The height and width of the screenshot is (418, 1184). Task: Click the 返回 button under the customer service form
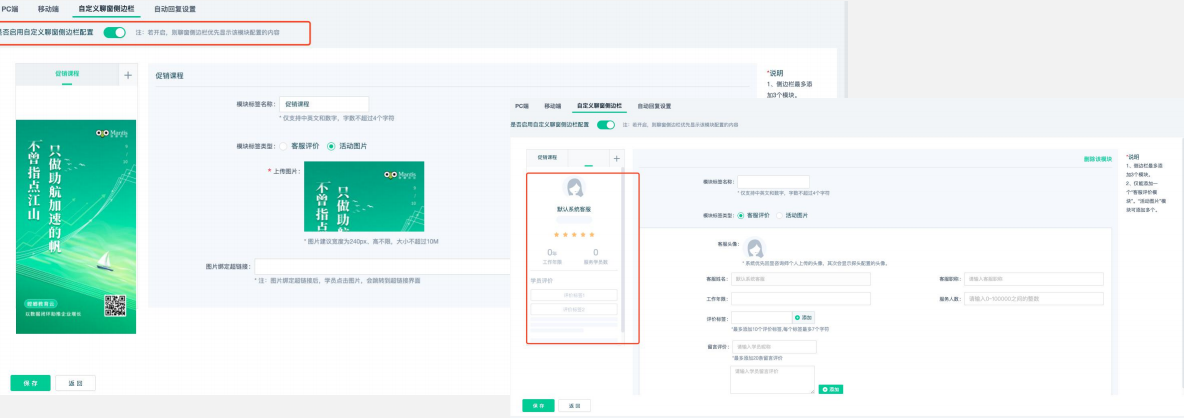(x=573, y=405)
